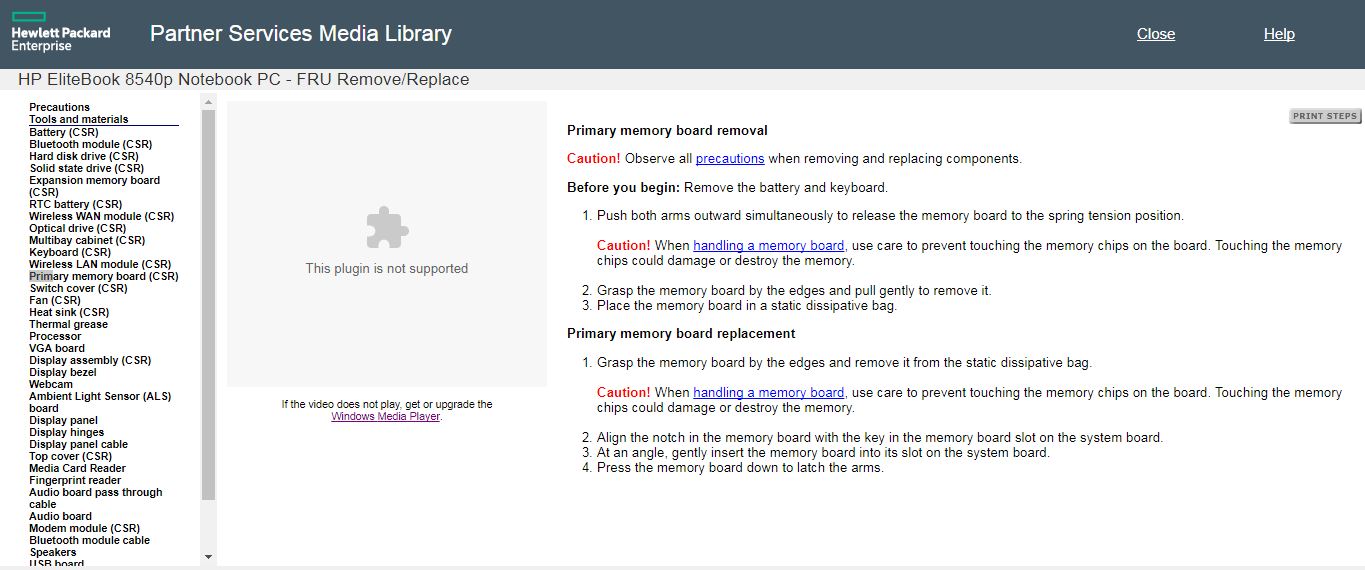Open Display bezel procedure

tap(62, 372)
